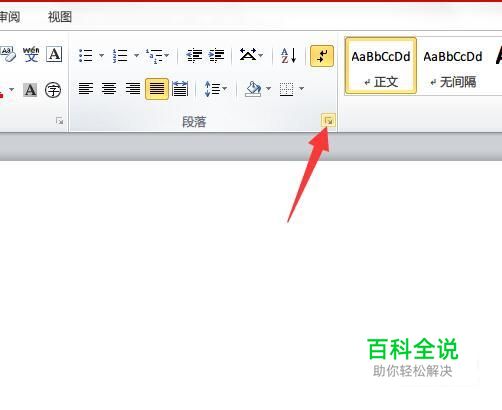Viewport: 502px width, 410px height.
Task: Click the clear formatting eraser icon
Action: click(x=8, y=55)
